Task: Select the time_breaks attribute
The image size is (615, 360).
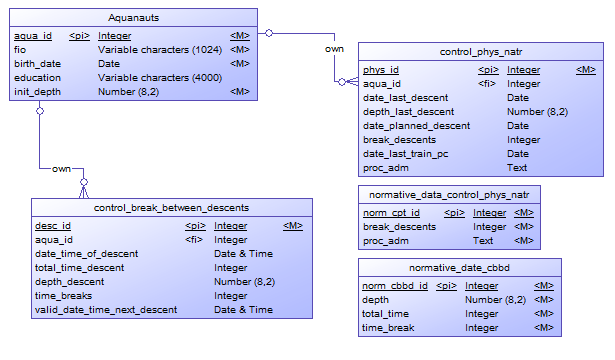Action: (64, 296)
